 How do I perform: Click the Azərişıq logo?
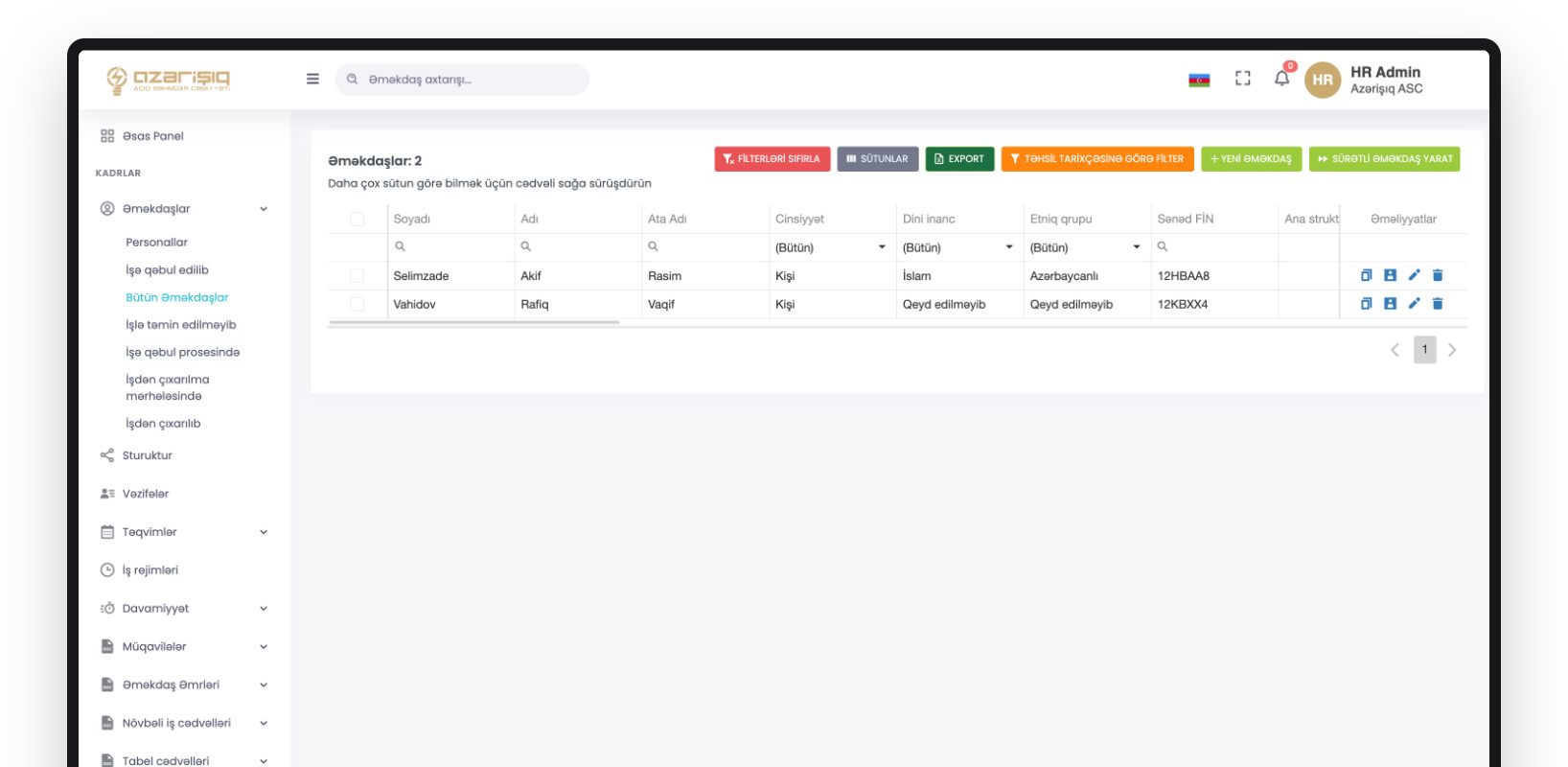click(x=169, y=80)
